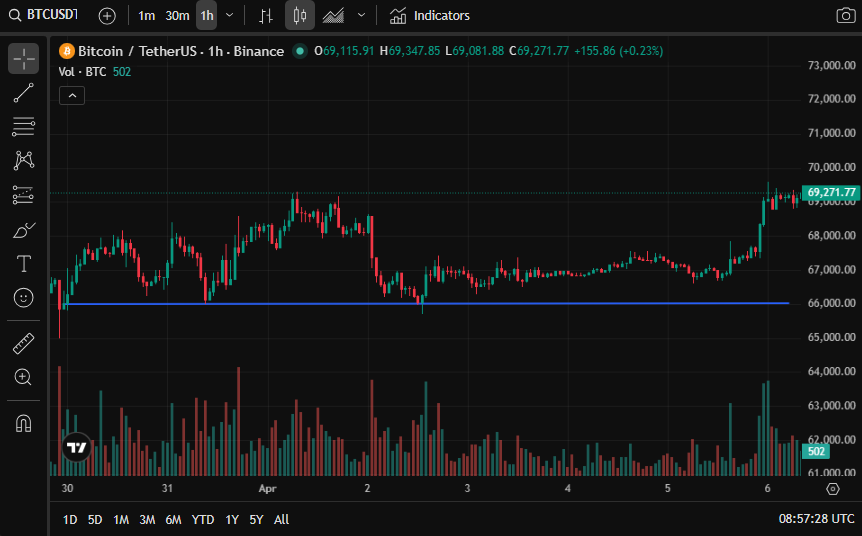The width and height of the screenshot is (862, 536).
Task: Click the 70,000.00 price axis label
Action: pos(831,167)
